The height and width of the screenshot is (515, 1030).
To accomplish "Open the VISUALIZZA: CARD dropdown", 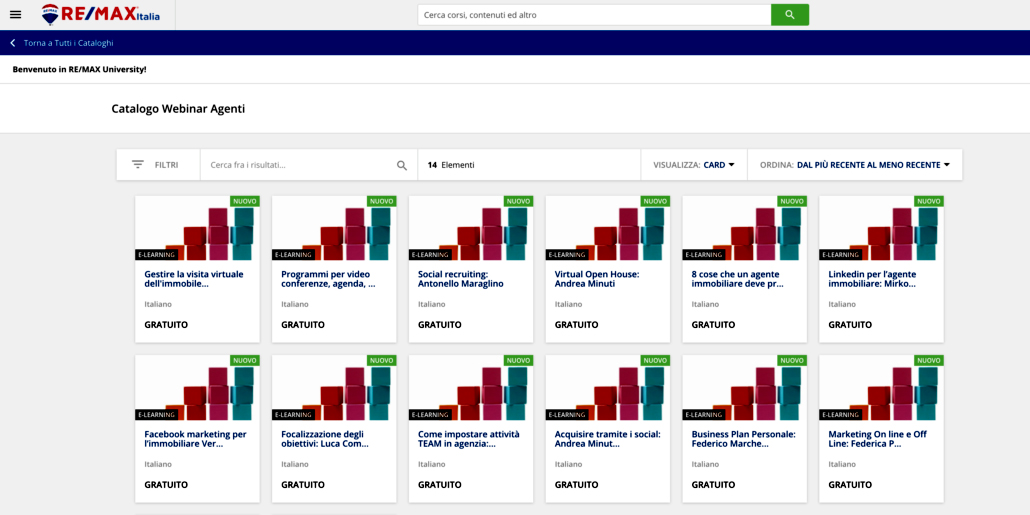I will (x=694, y=165).
